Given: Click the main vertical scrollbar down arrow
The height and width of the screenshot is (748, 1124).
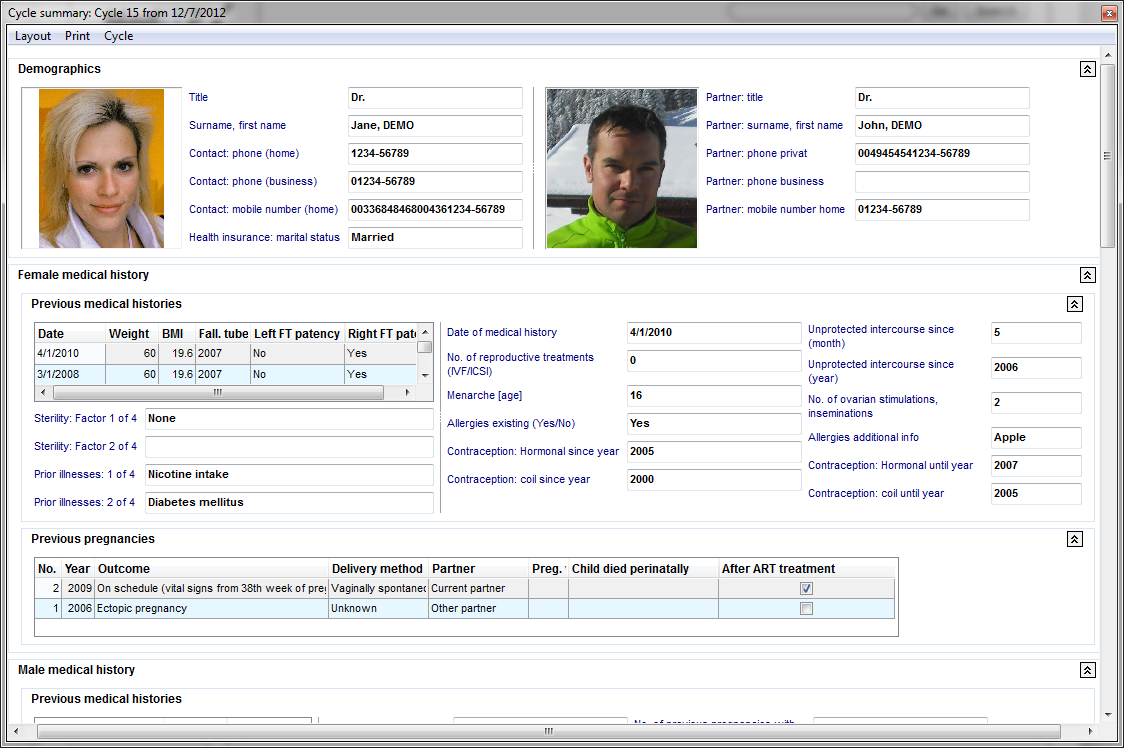Looking at the screenshot, I should tap(1108, 714).
